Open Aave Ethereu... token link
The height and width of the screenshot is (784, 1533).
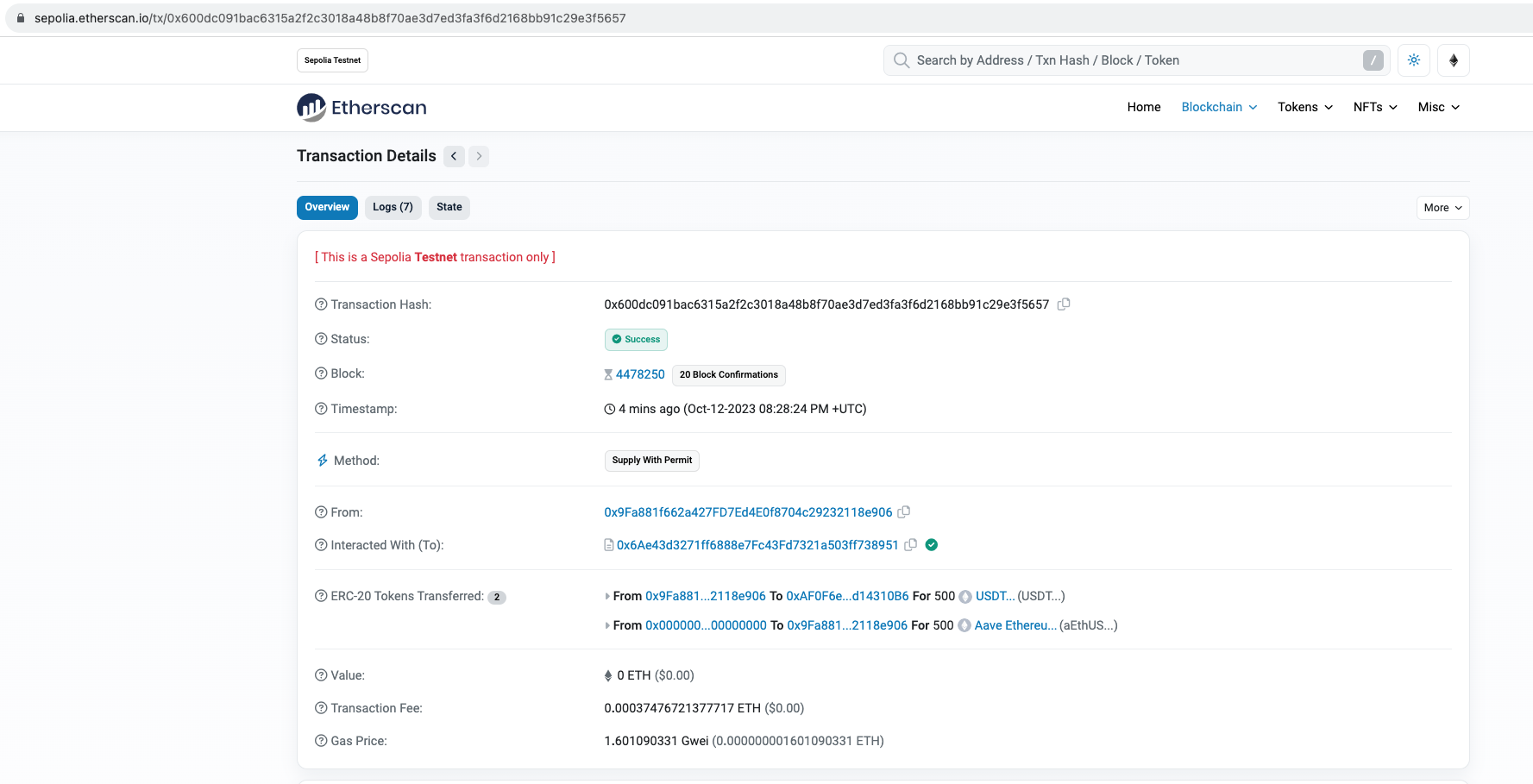point(1015,625)
